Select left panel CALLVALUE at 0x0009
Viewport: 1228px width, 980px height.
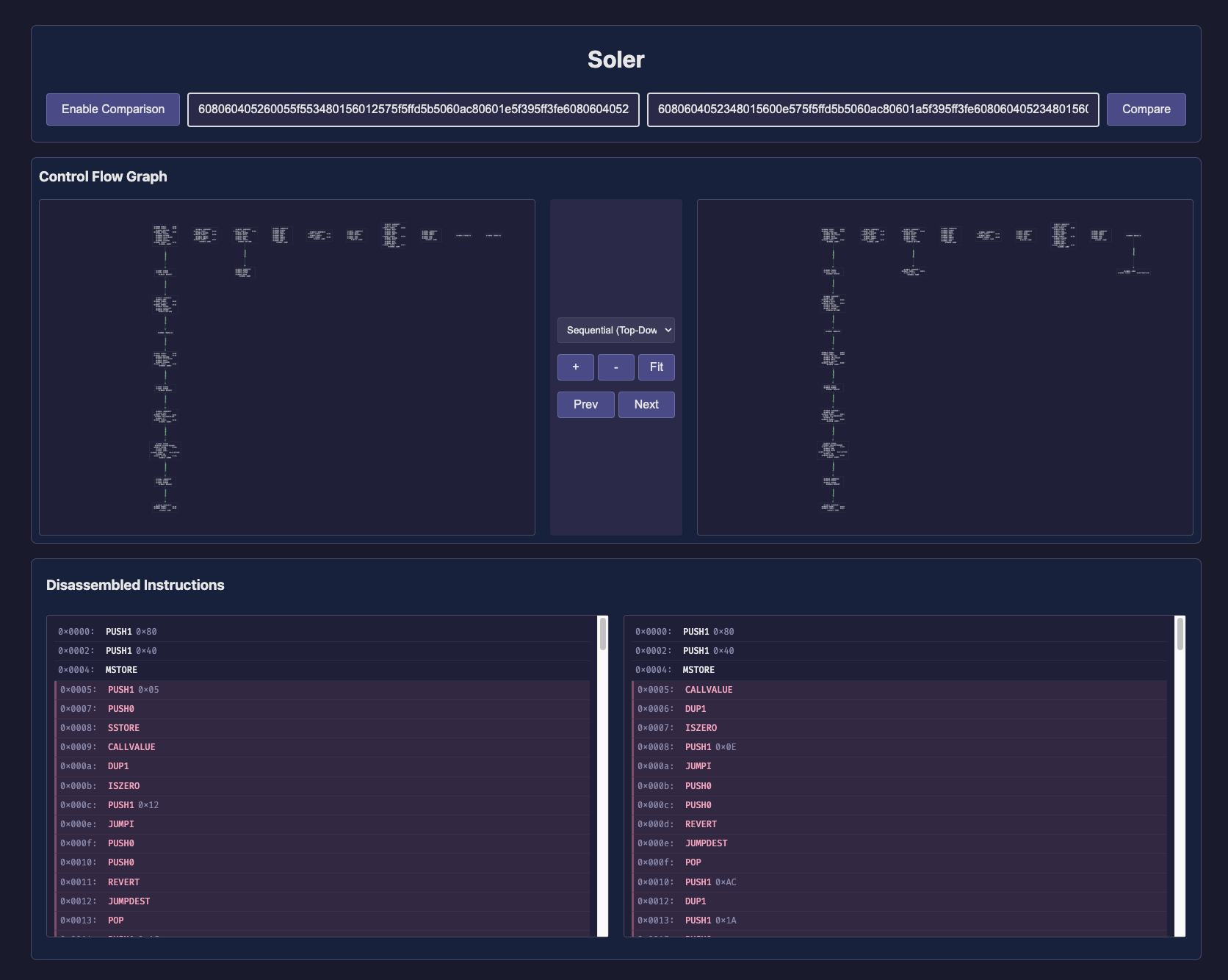click(131, 747)
